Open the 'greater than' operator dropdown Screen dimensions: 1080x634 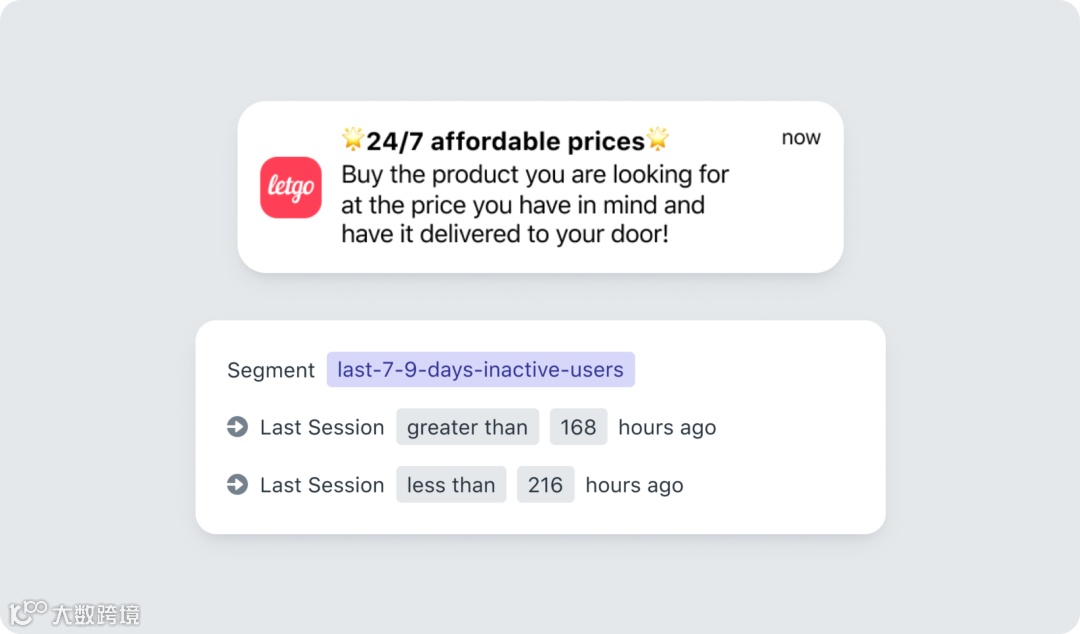467,427
